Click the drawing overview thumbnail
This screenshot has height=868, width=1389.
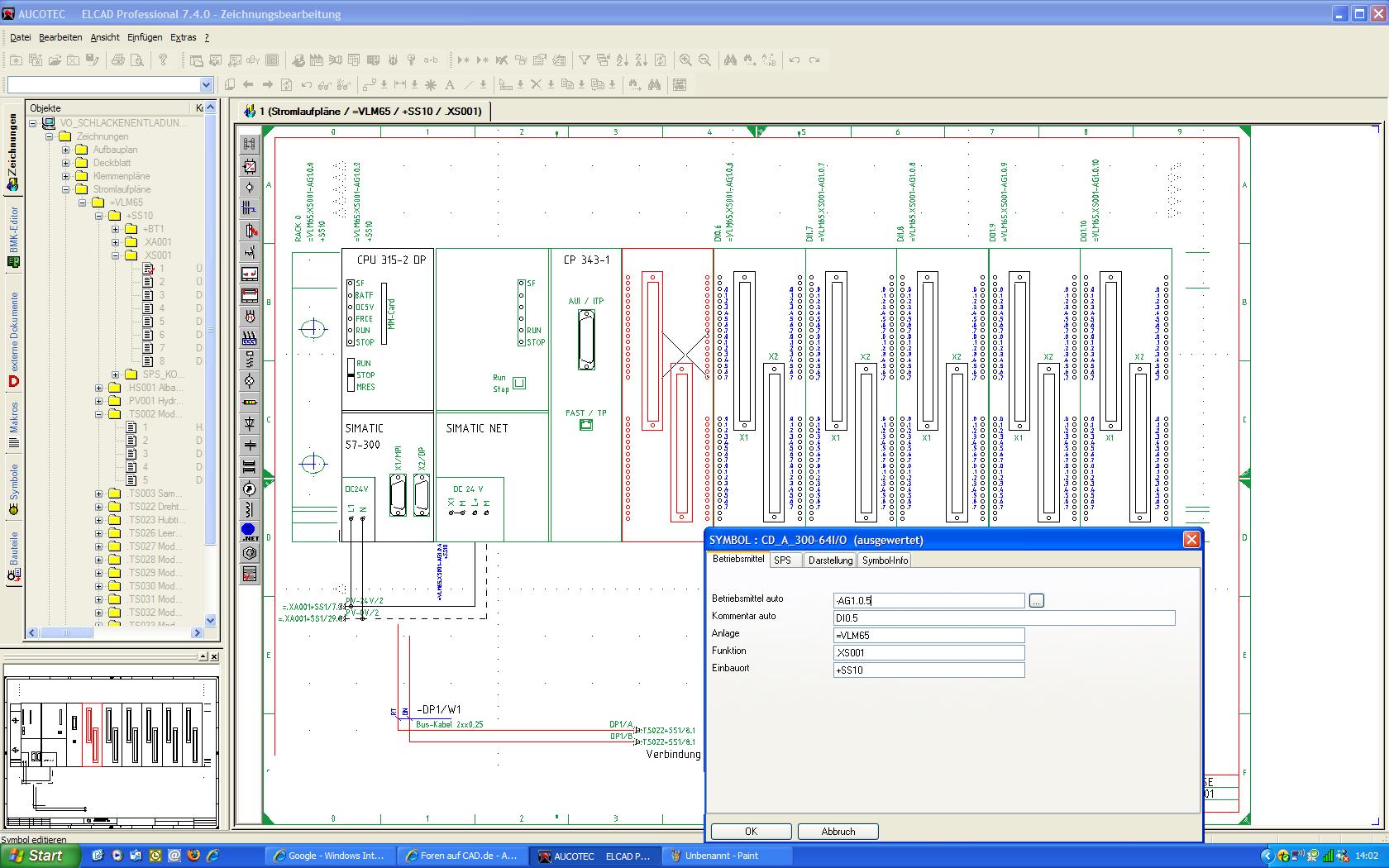(x=112, y=752)
